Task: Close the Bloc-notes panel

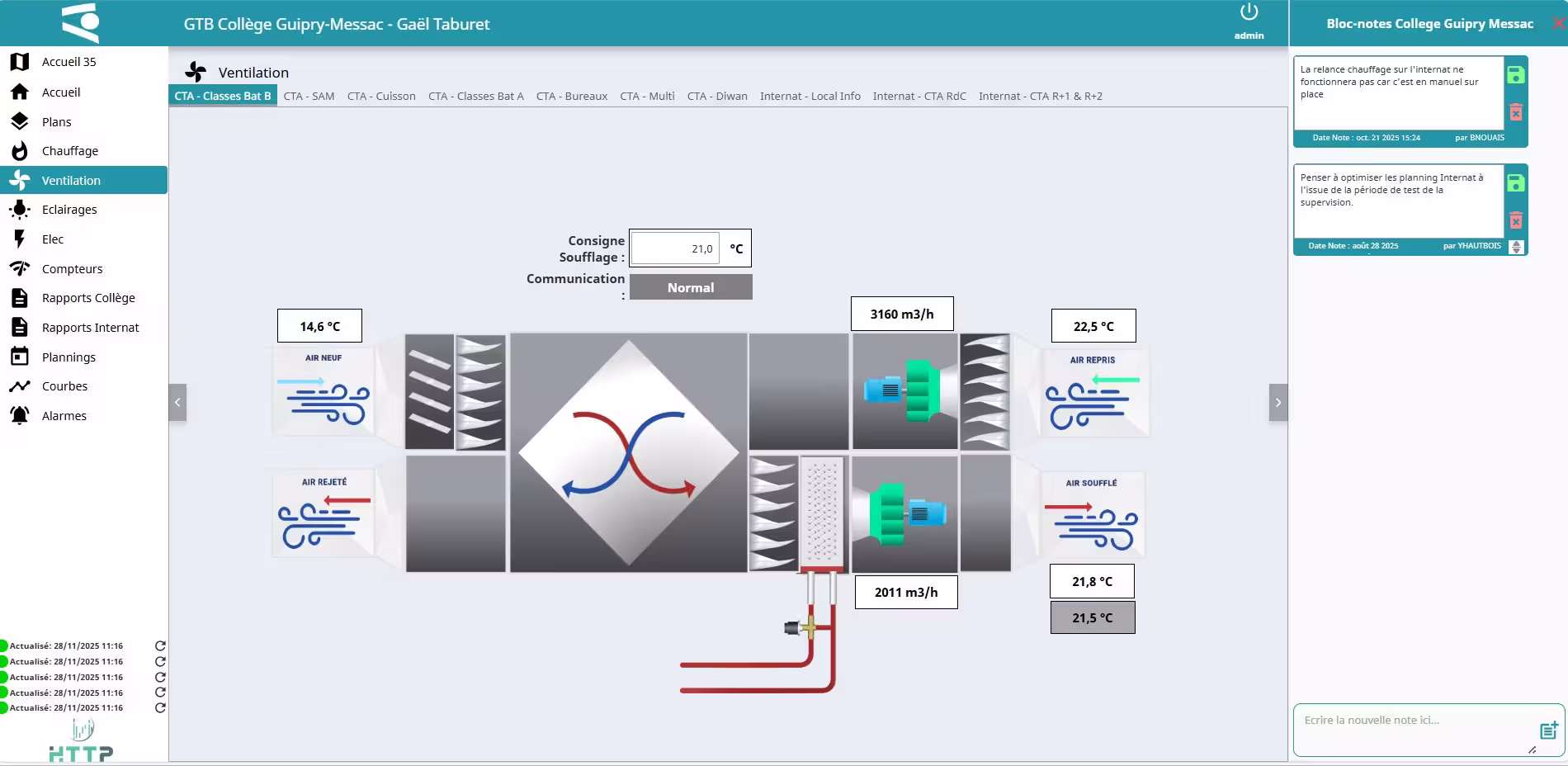Action: click(1557, 24)
